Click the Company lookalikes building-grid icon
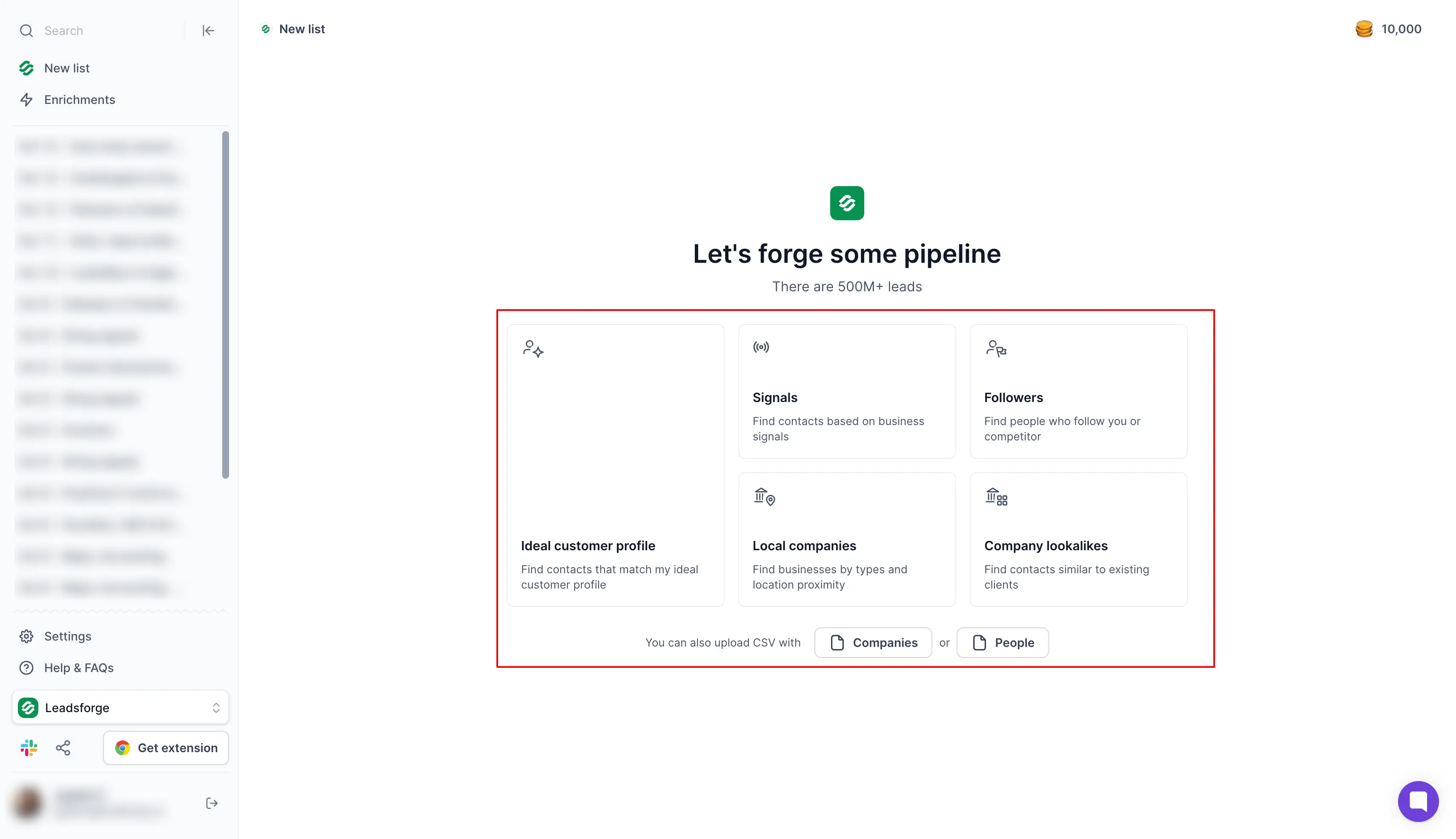The image size is (1456, 839). point(996,497)
